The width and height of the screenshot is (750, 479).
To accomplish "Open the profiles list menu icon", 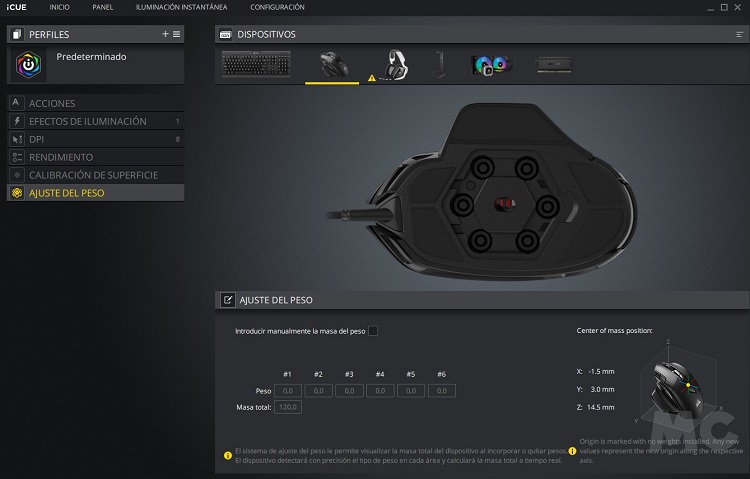I will [x=176, y=34].
